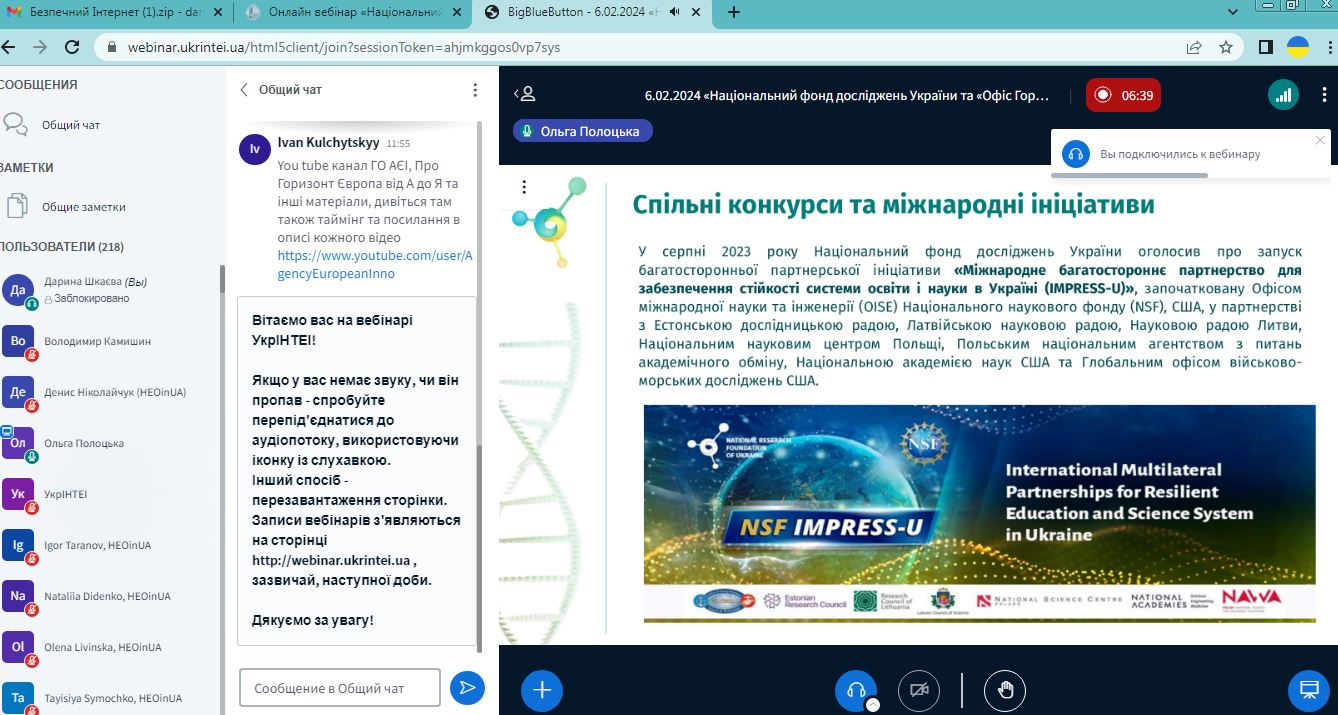Open the tab search dropdown chevron
1338x715 pixels.
point(1233,12)
